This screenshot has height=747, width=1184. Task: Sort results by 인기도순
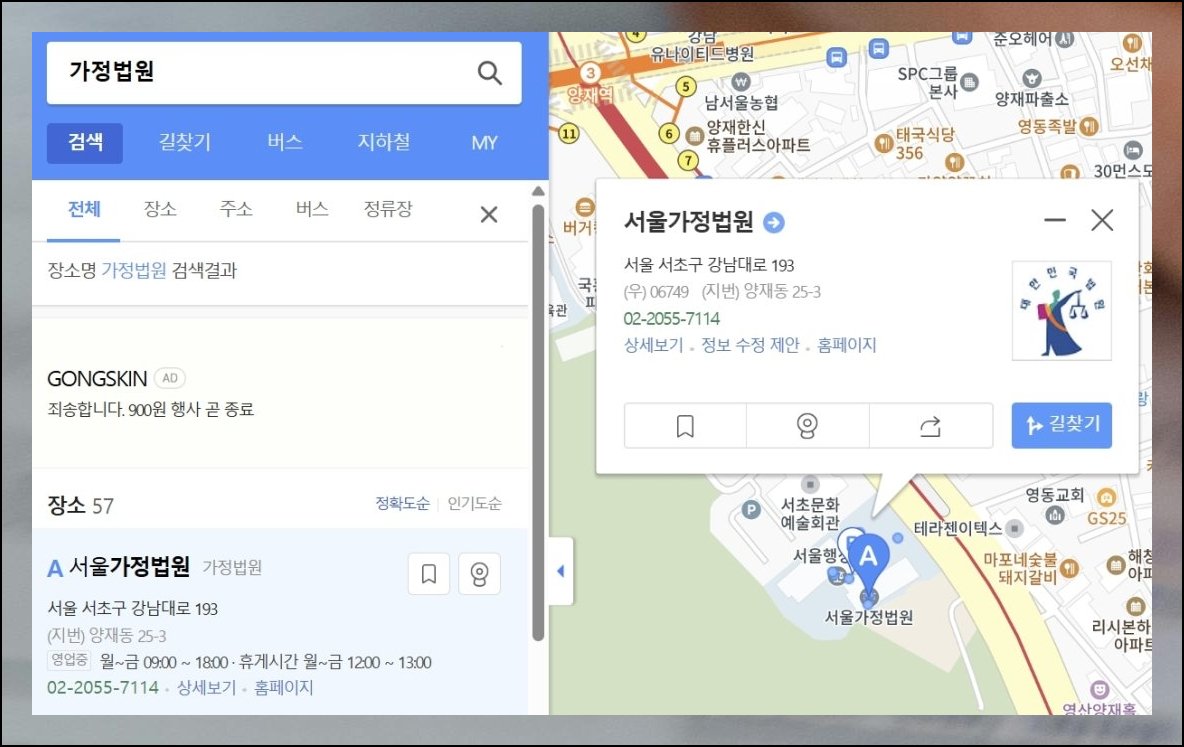pyautogui.click(x=474, y=504)
